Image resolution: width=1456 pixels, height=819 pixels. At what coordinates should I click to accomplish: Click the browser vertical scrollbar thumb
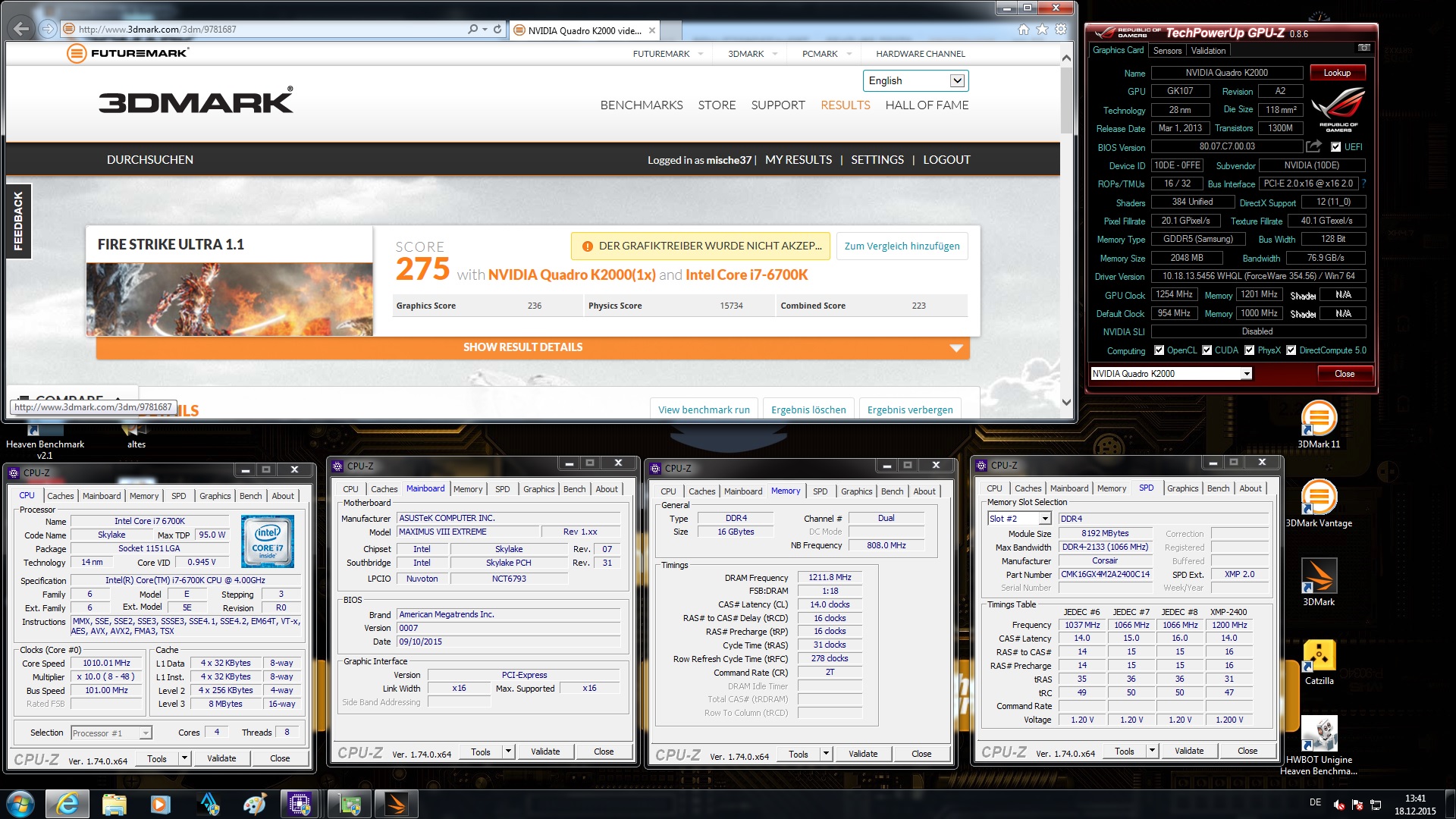(1066, 101)
